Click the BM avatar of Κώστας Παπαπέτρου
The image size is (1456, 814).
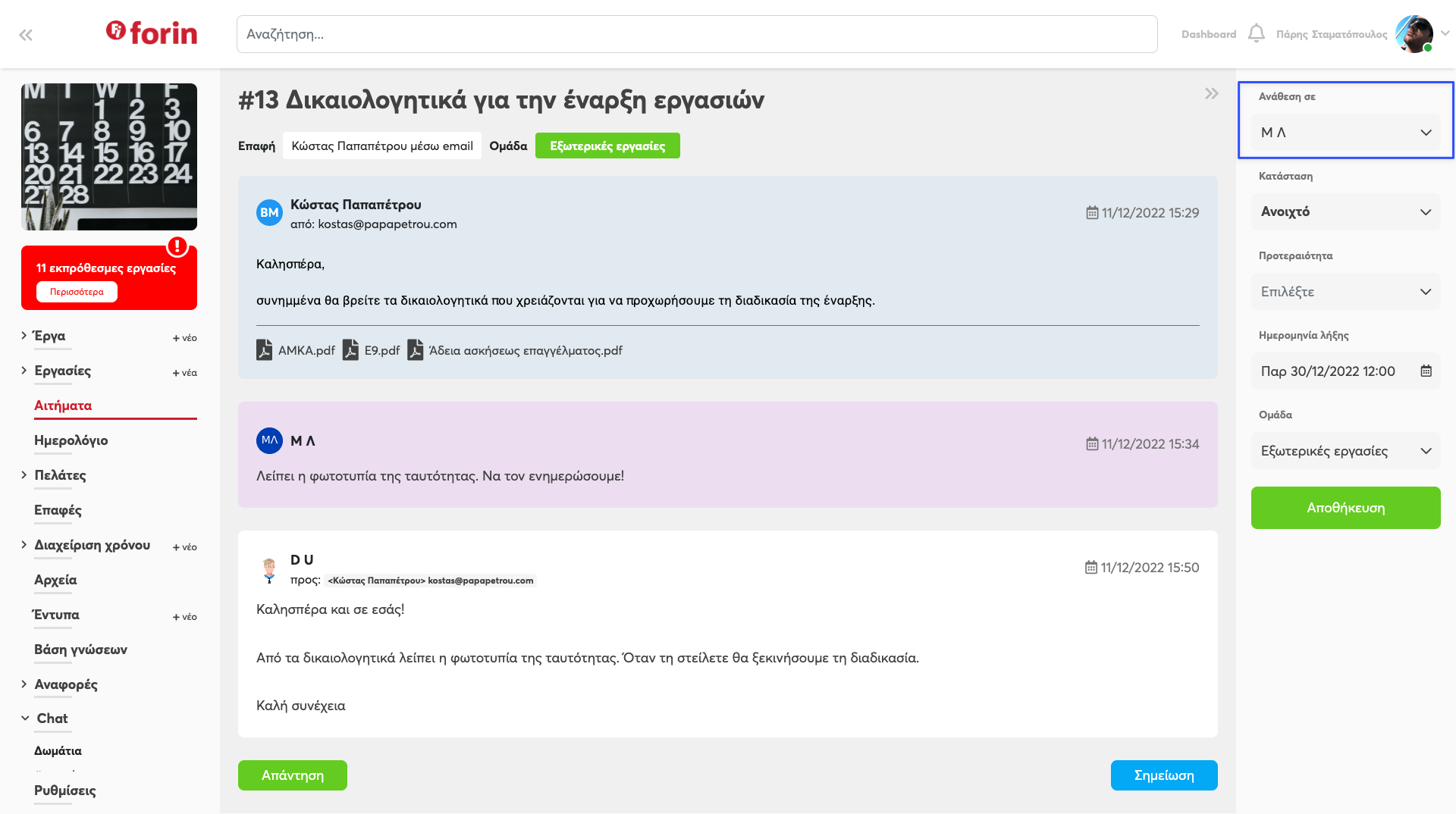pyautogui.click(x=269, y=213)
